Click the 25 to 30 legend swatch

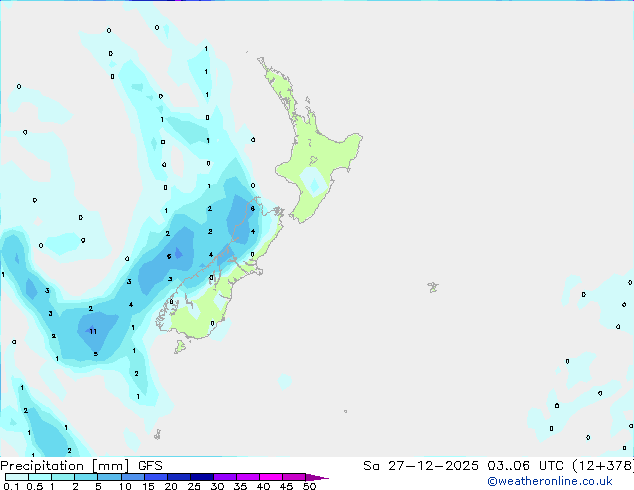coord(202,477)
